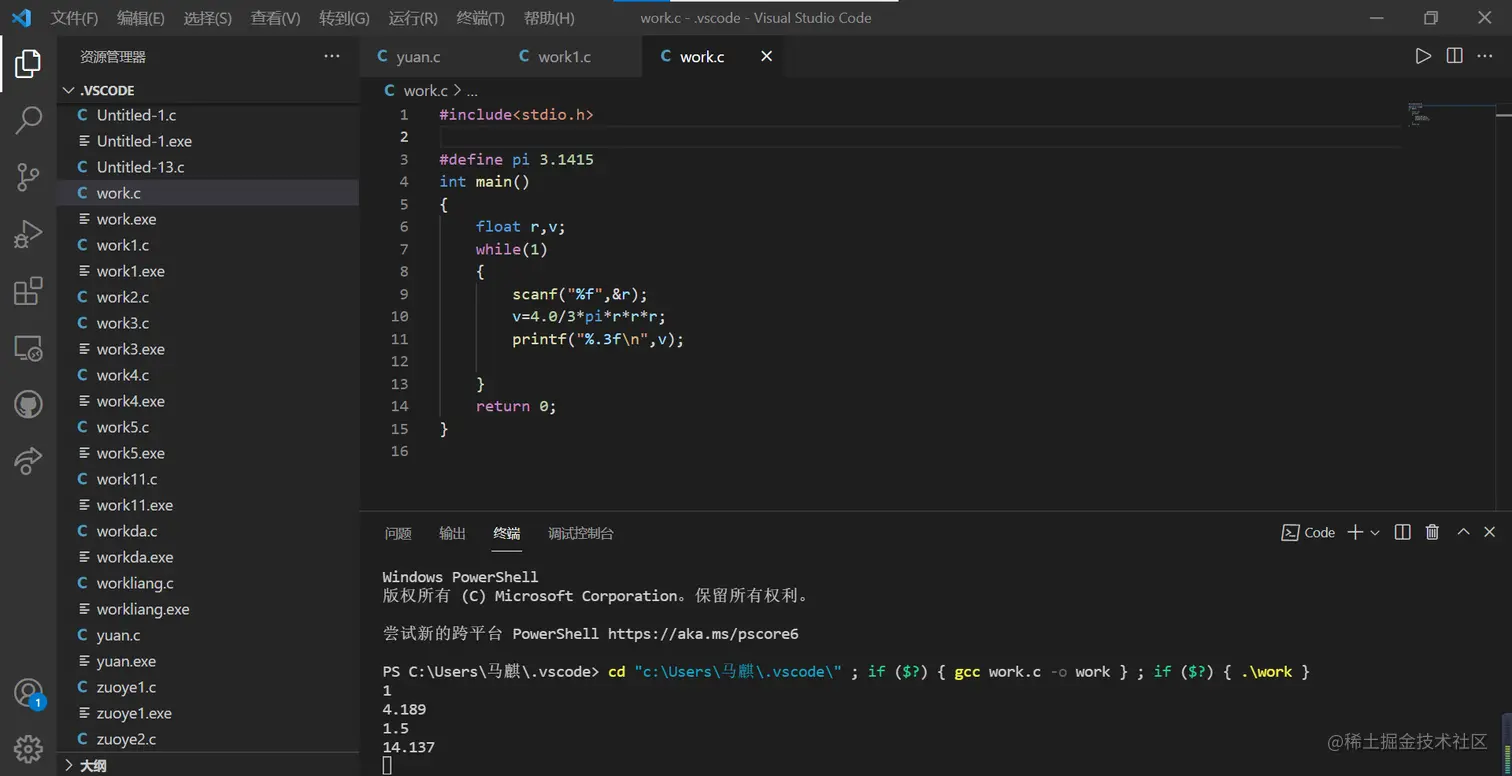Viewport: 1512px width, 776px height.
Task: Switch to the yuan.c editor tab
Action: coord(418,56)
